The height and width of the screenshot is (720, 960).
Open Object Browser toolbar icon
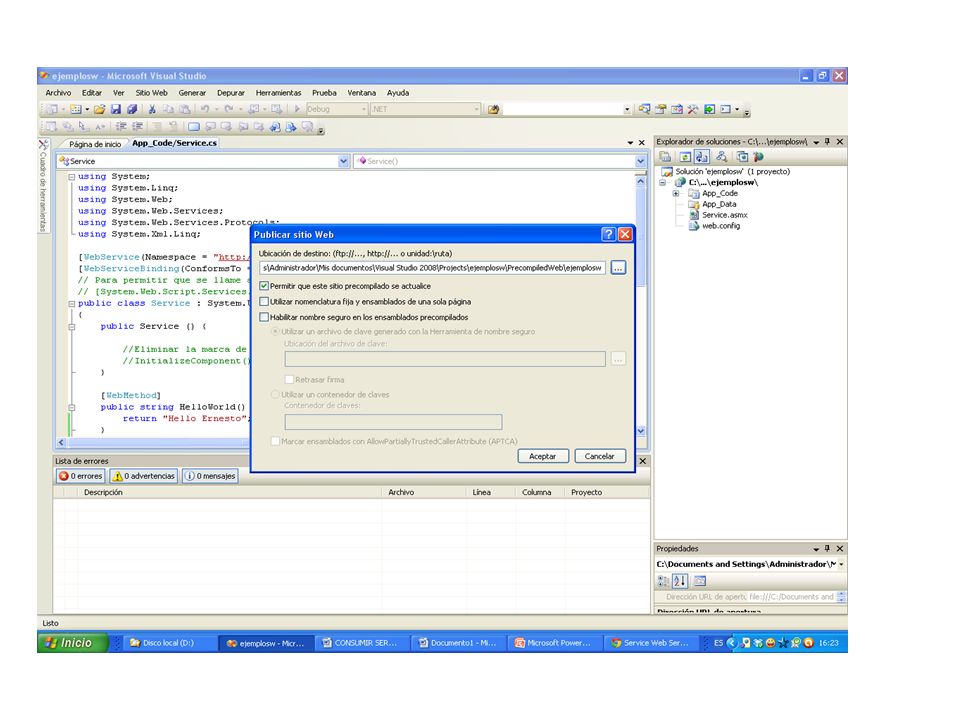[677, 109]
